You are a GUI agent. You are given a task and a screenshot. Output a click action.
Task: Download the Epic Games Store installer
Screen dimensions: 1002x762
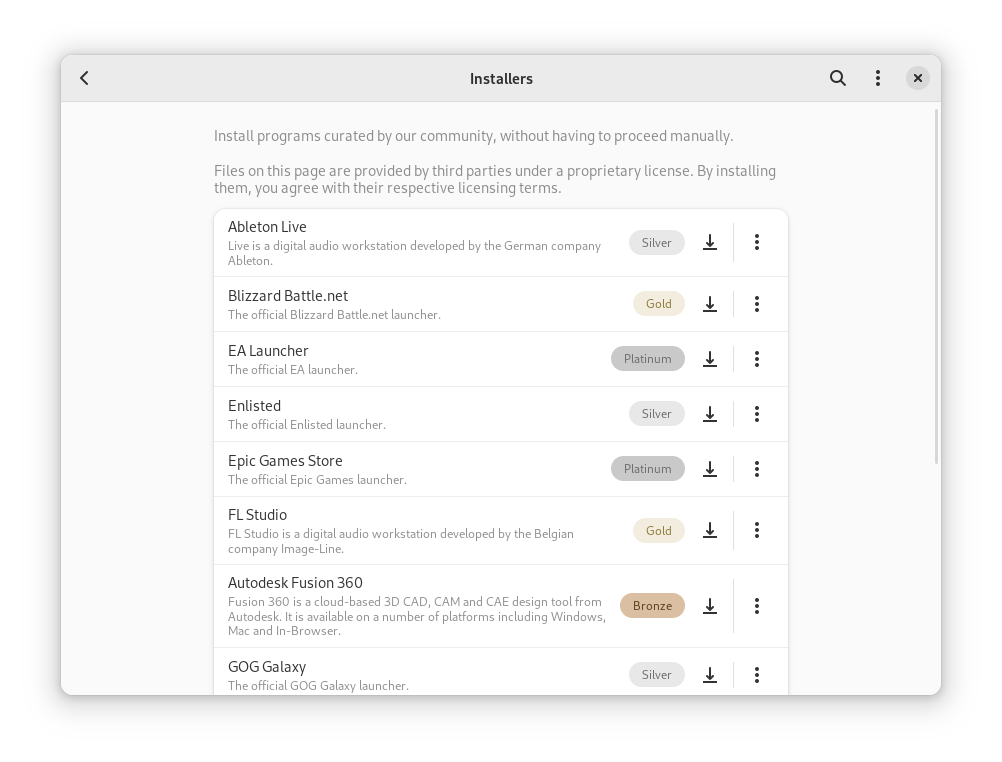[x=710, y=469]
